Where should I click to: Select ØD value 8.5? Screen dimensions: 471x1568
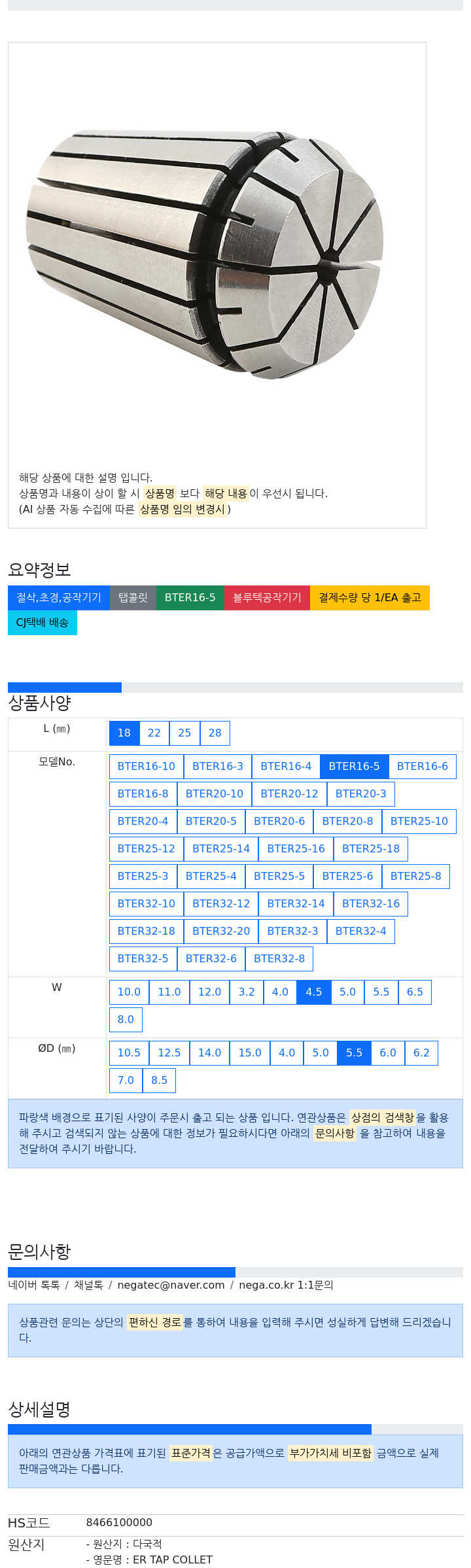click(160, 1080)
